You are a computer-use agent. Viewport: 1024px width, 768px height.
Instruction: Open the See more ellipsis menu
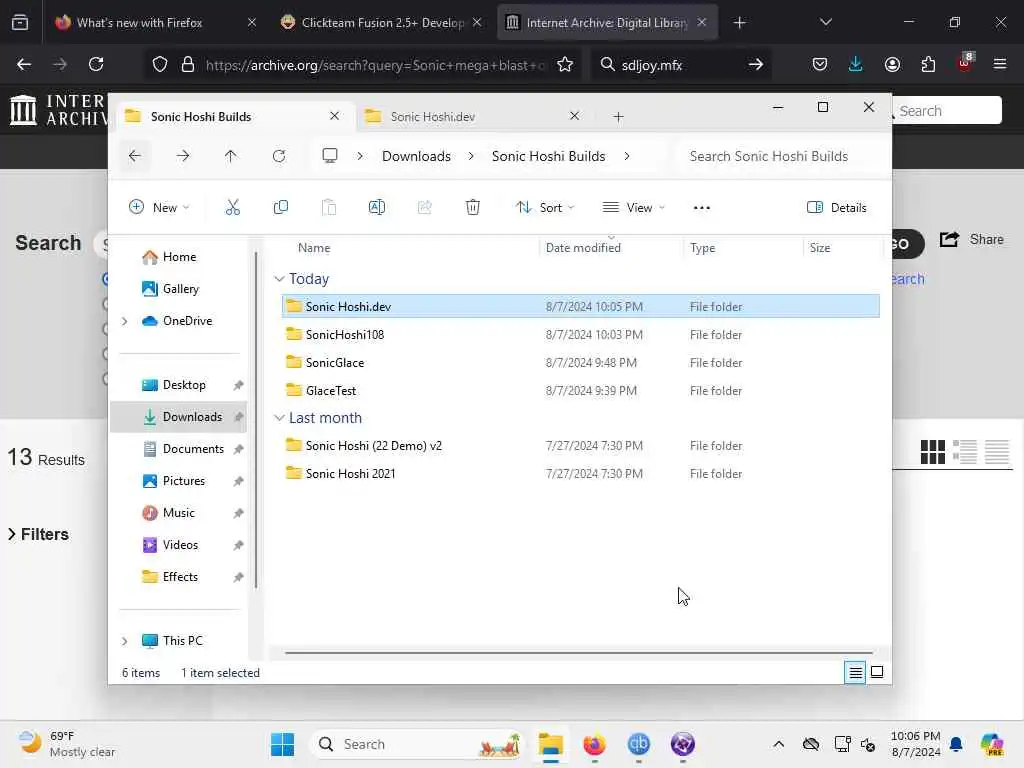[x=701, y=208]
